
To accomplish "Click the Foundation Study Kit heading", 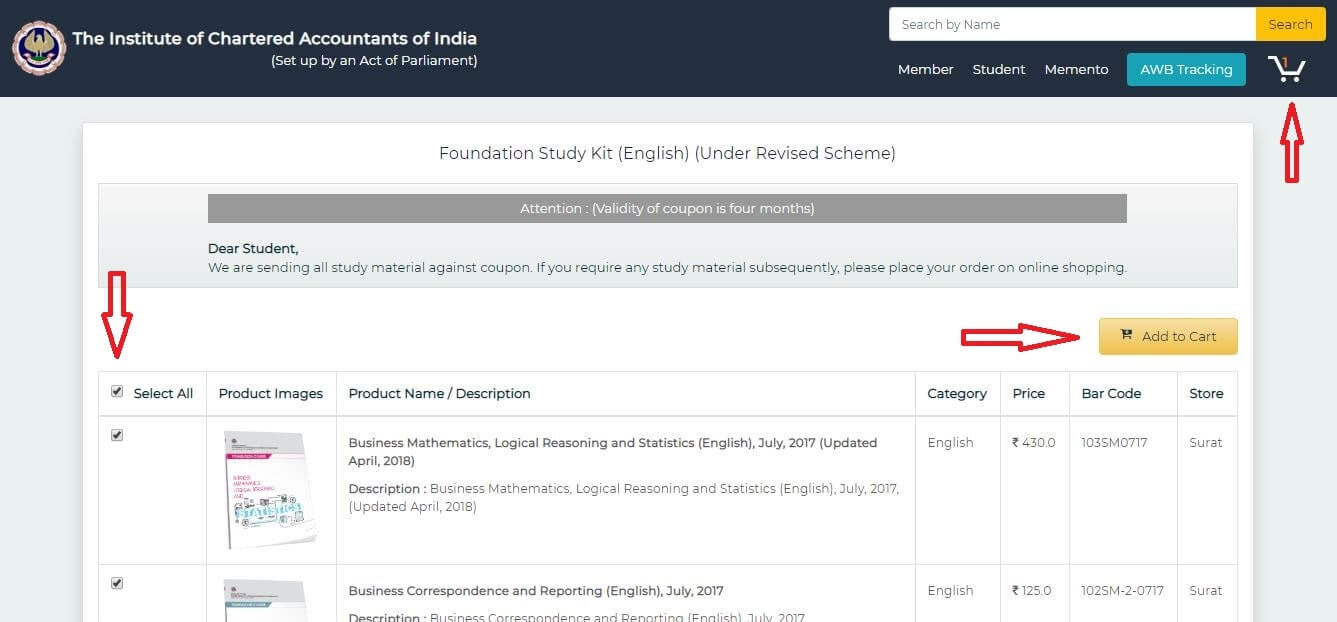I will [x=667, y=153].
